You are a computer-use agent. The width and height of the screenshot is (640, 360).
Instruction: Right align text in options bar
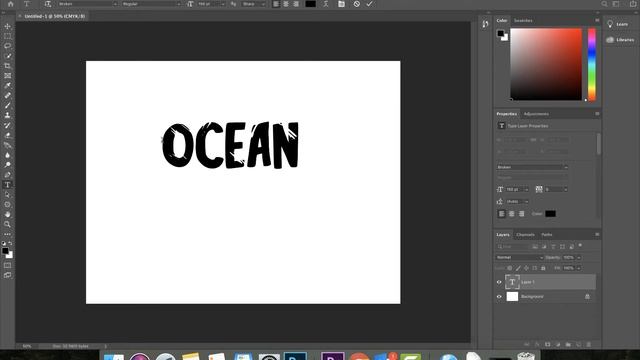tap(296, 4)
